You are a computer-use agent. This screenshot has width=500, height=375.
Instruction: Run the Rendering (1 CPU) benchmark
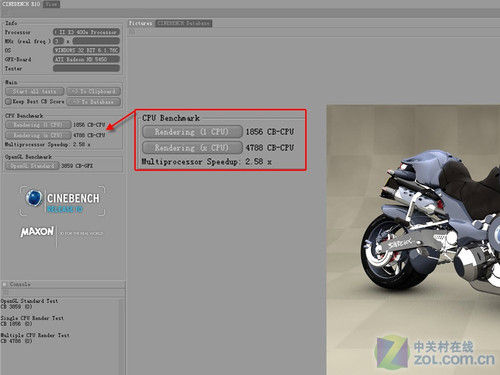click(38, 125)
